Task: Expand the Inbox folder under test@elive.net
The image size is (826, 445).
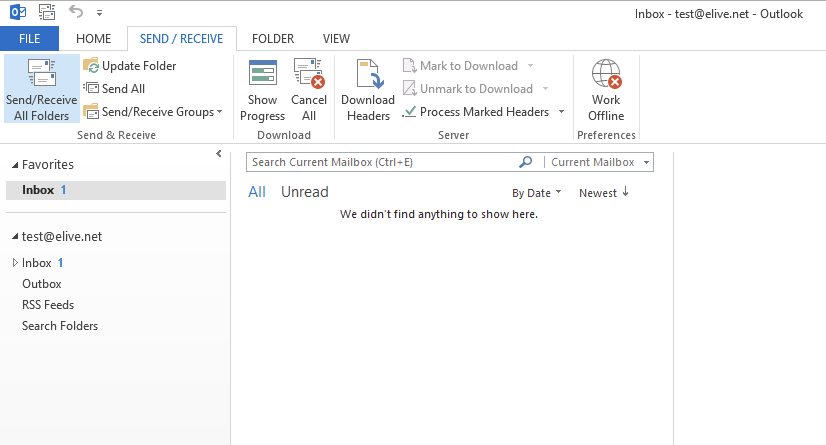Action: (x=15, y=262)
